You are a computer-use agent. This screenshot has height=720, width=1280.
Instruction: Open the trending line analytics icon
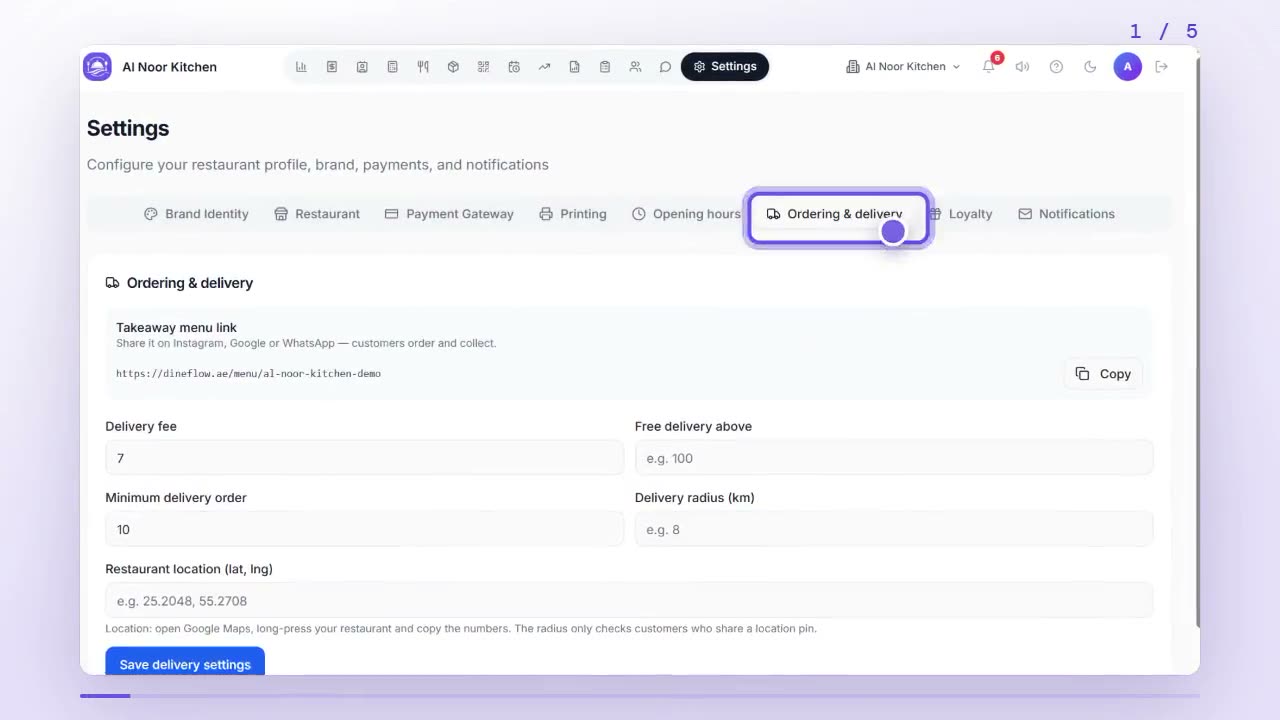pyautogui.click(x=544, y=67)
